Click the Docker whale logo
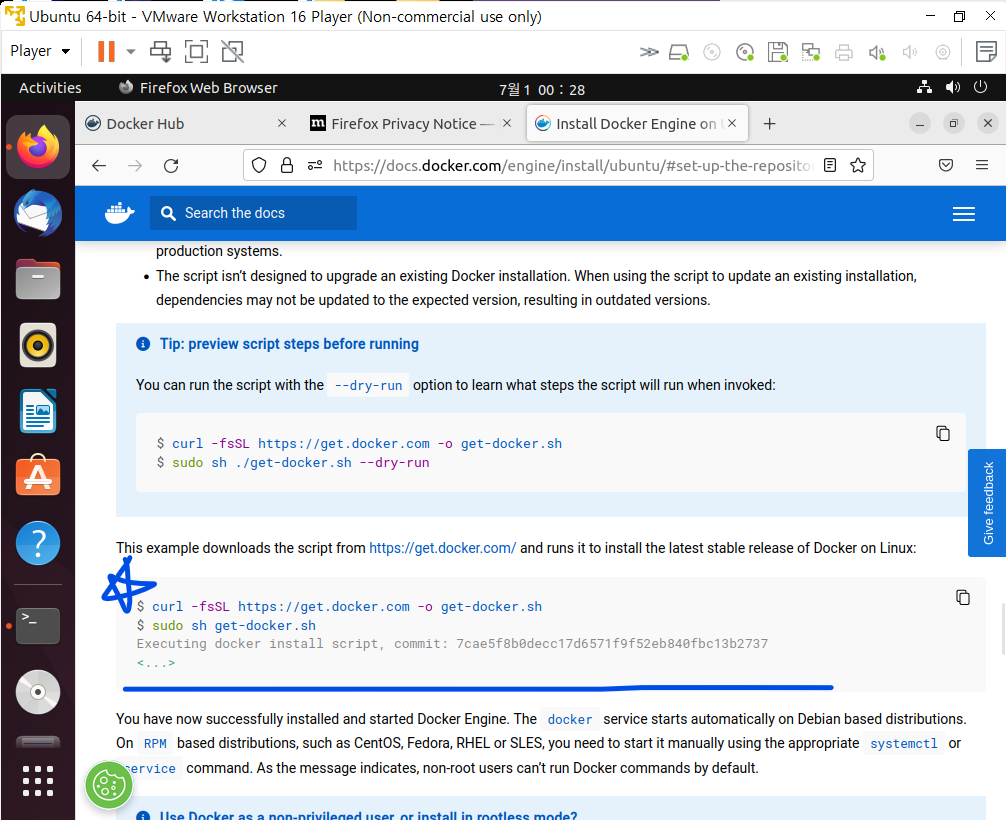Image resolution: width=1006 pixels, height=820 pixels. pos(119,213)
